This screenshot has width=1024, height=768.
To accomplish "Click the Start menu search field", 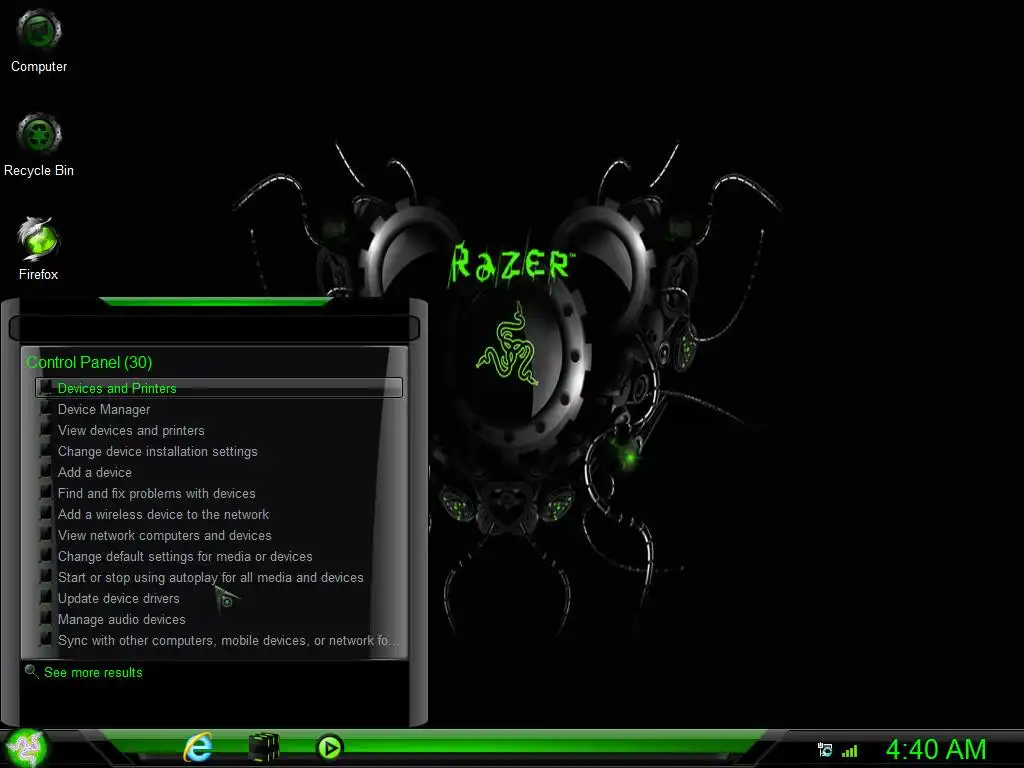I will click(214, 328).
